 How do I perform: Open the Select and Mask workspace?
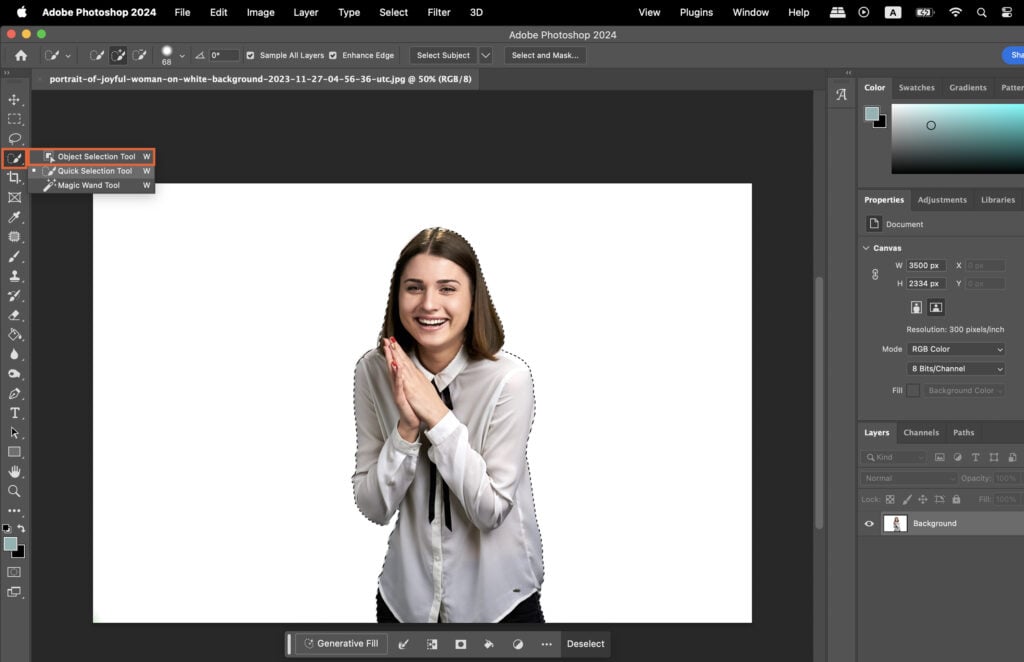544,55
